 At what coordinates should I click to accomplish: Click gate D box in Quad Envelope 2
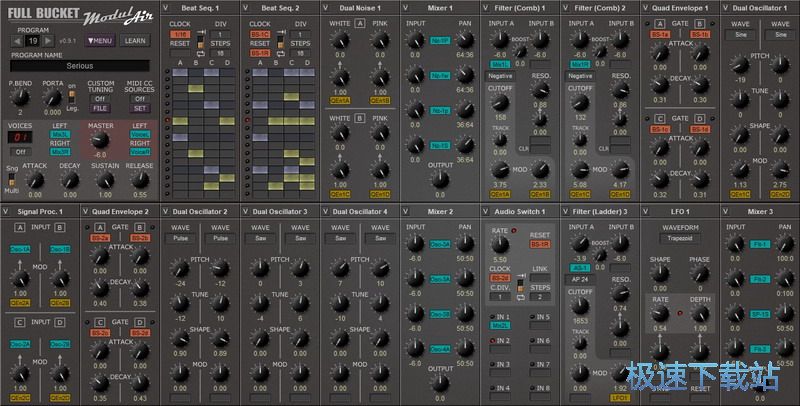click(140, 322)
